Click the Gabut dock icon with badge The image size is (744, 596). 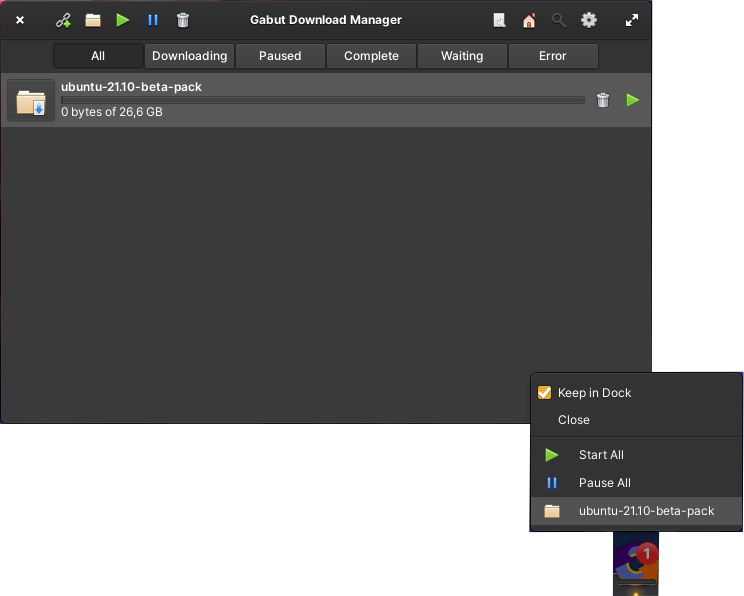click(x=636, y=561)
